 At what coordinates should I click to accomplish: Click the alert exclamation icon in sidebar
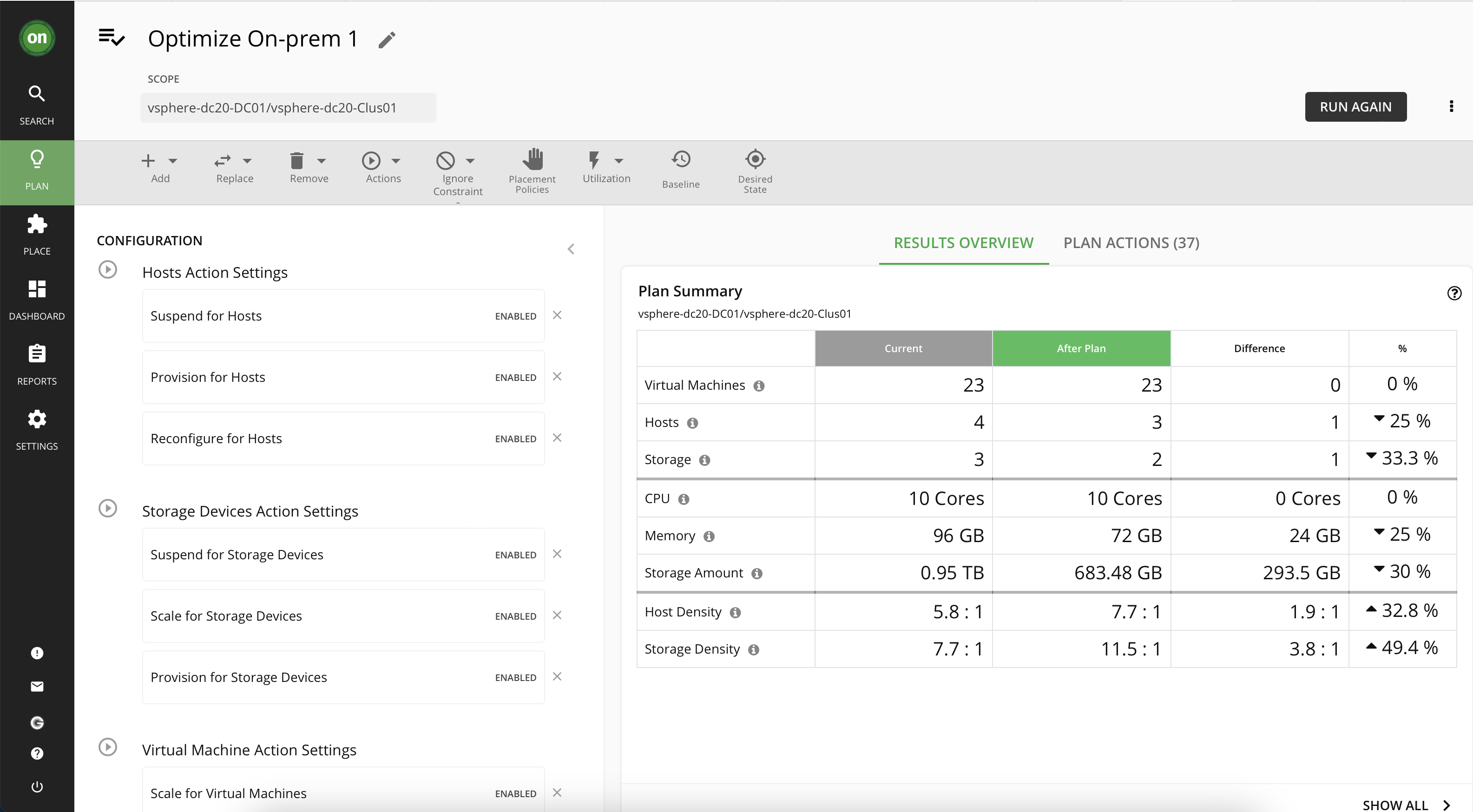click(37, 653)
